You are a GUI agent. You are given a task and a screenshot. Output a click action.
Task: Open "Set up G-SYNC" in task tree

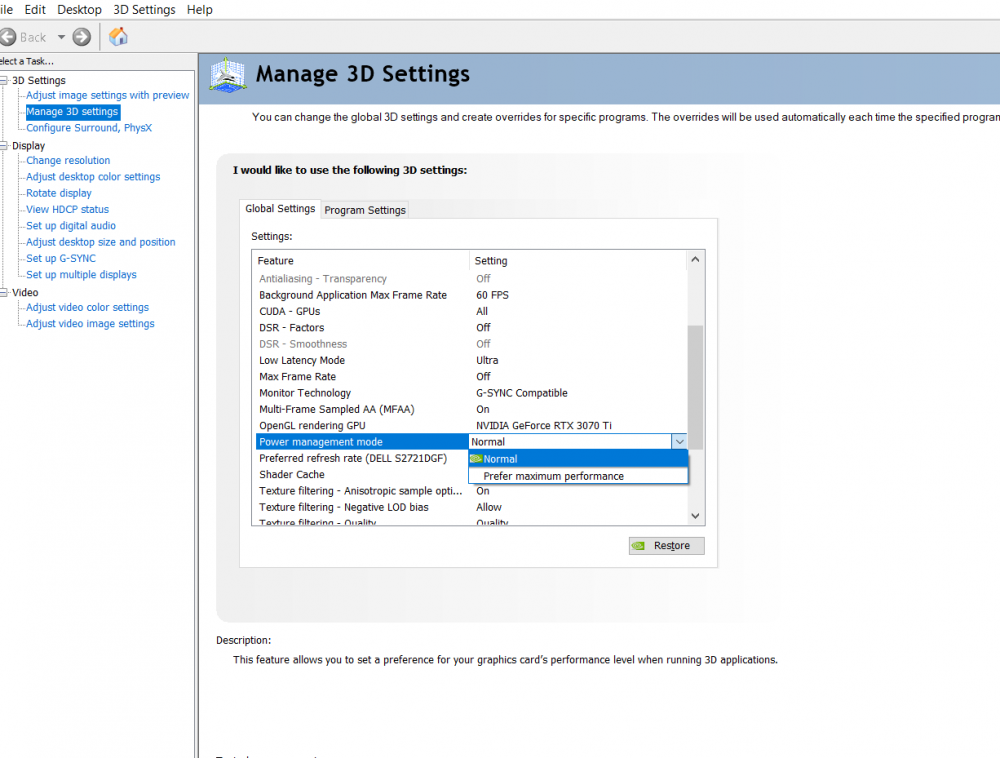coord(61,258)
